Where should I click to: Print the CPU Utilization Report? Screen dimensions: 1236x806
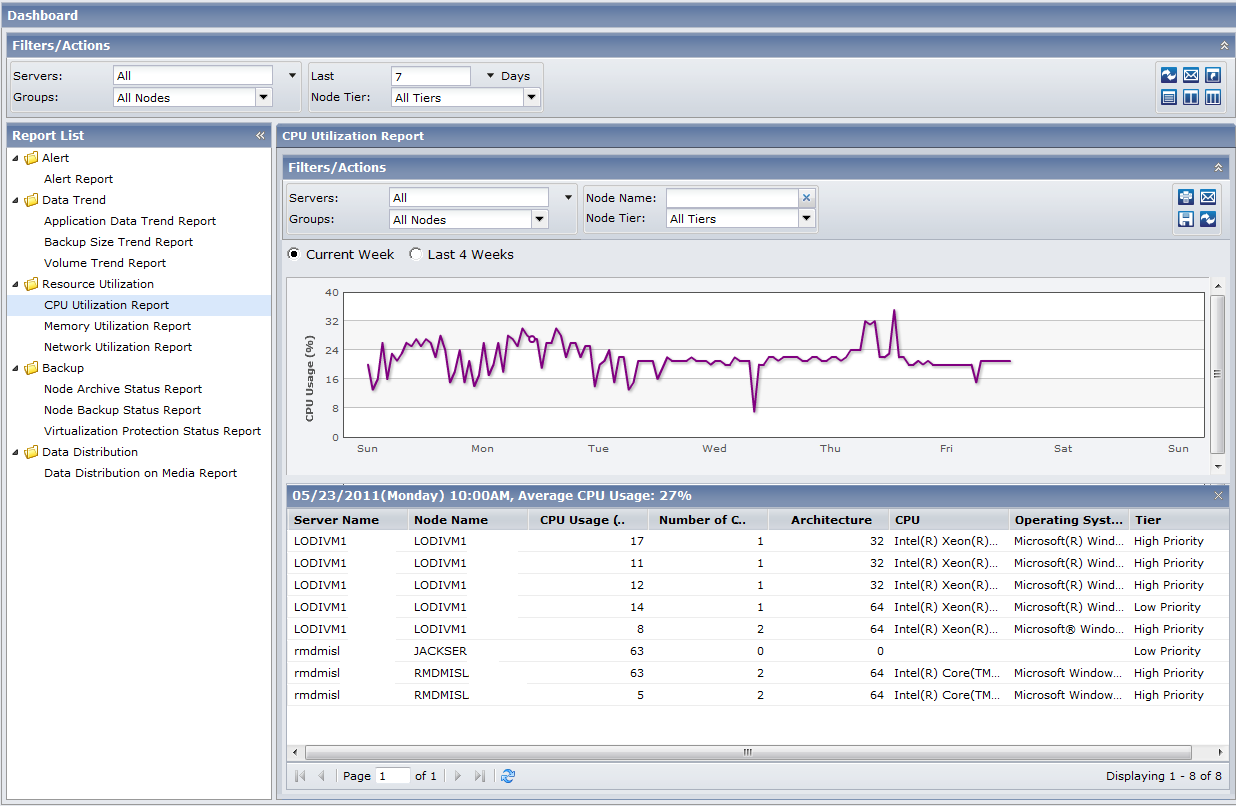pos(1186,197)
